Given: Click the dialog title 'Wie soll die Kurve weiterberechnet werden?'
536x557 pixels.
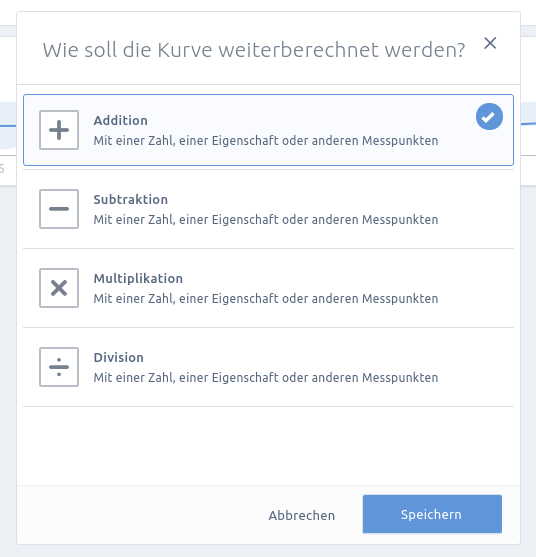Looking at the screenshot, I should click(254, 50).
